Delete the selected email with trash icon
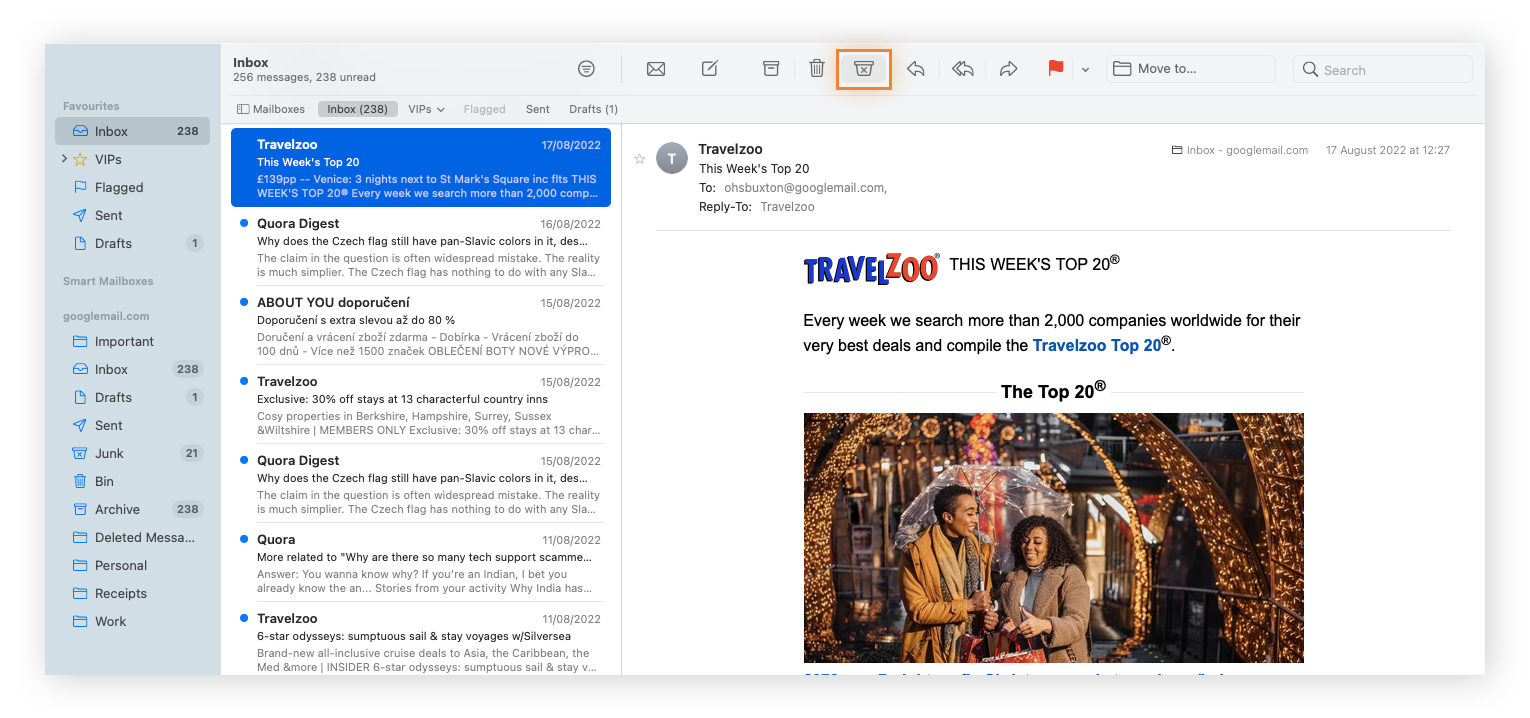The image size is (1530, 718). point(817,69)
